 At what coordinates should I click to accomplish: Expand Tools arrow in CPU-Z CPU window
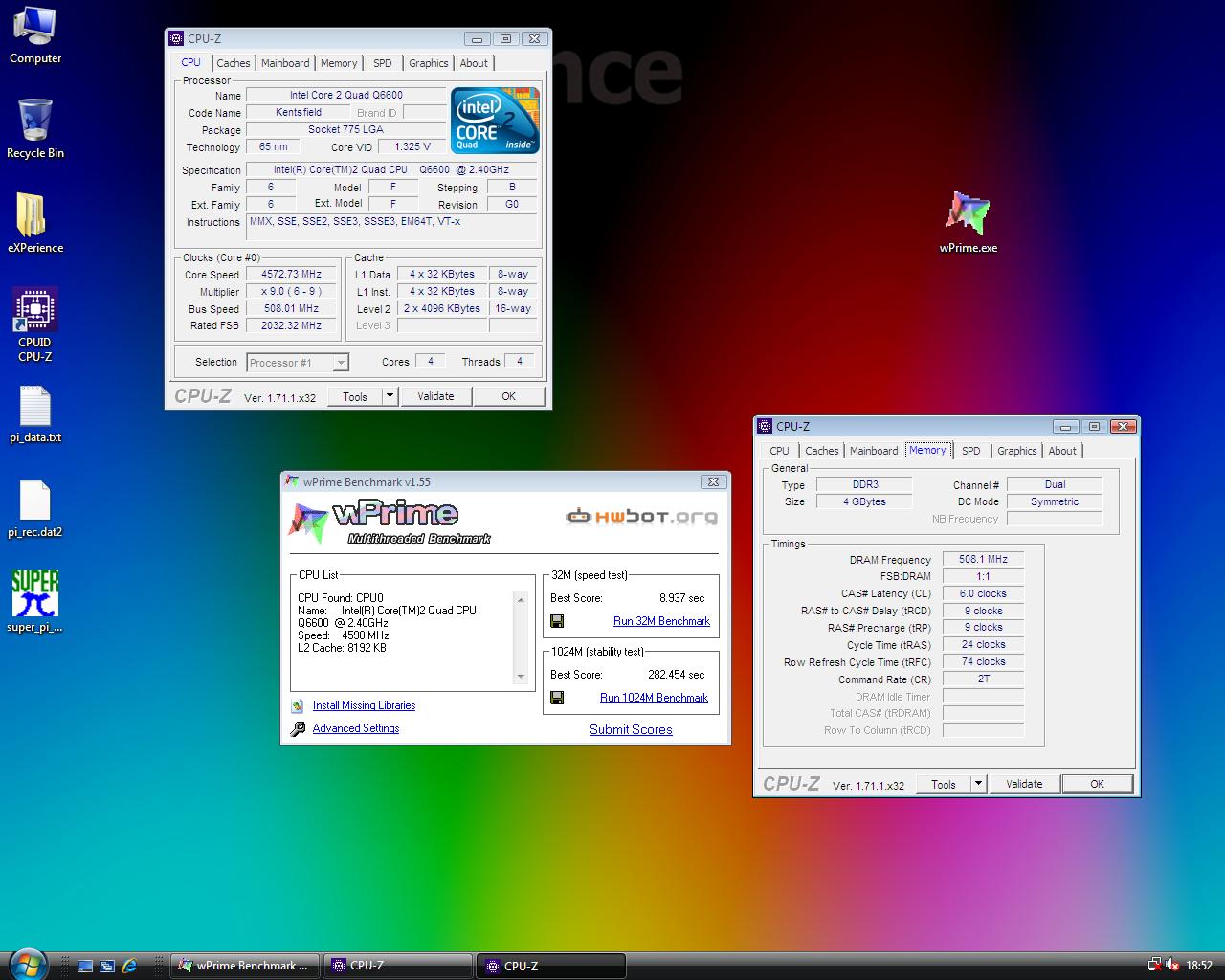(390, 396)
